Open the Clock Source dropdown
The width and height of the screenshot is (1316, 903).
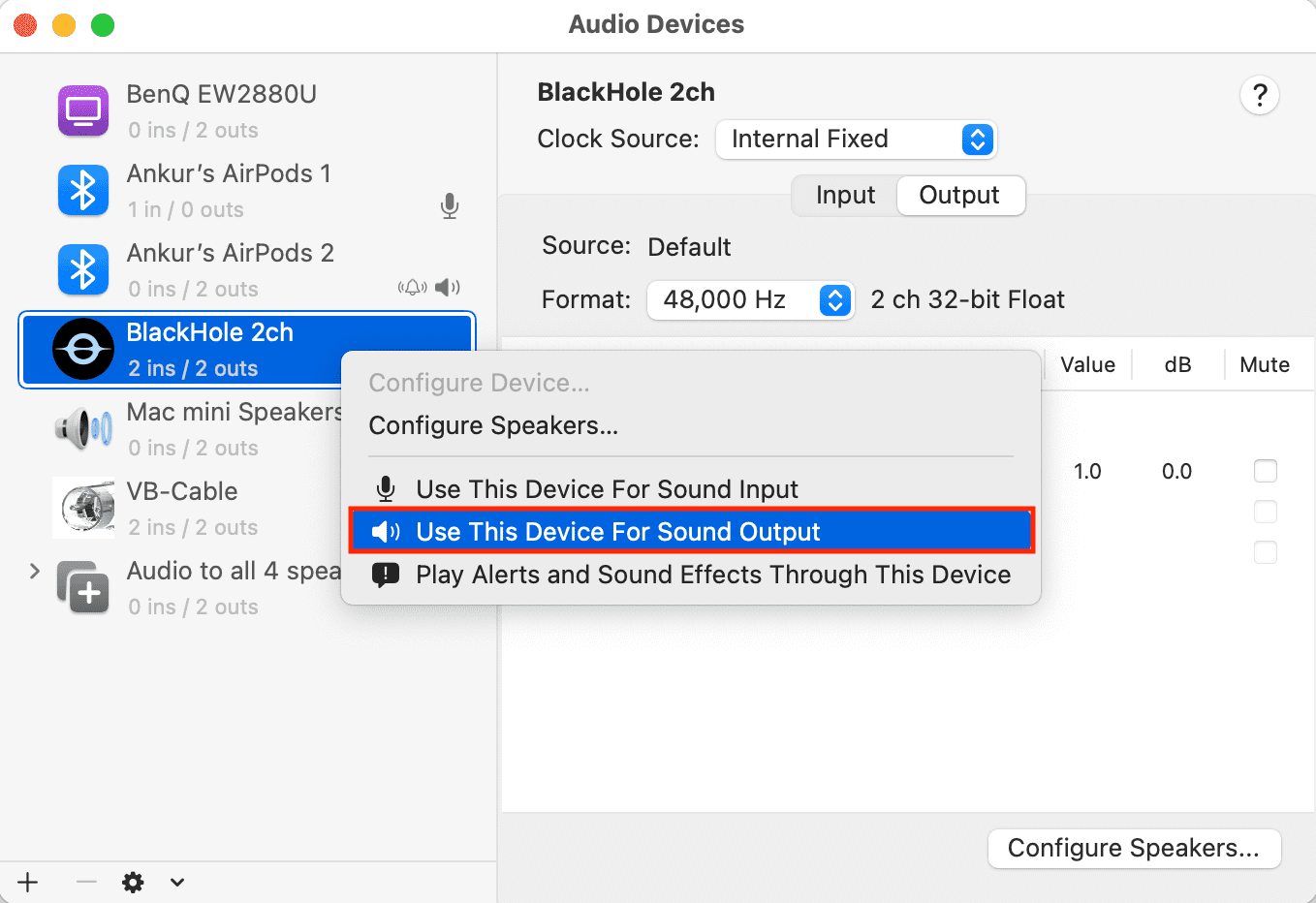tap(856, 139)
